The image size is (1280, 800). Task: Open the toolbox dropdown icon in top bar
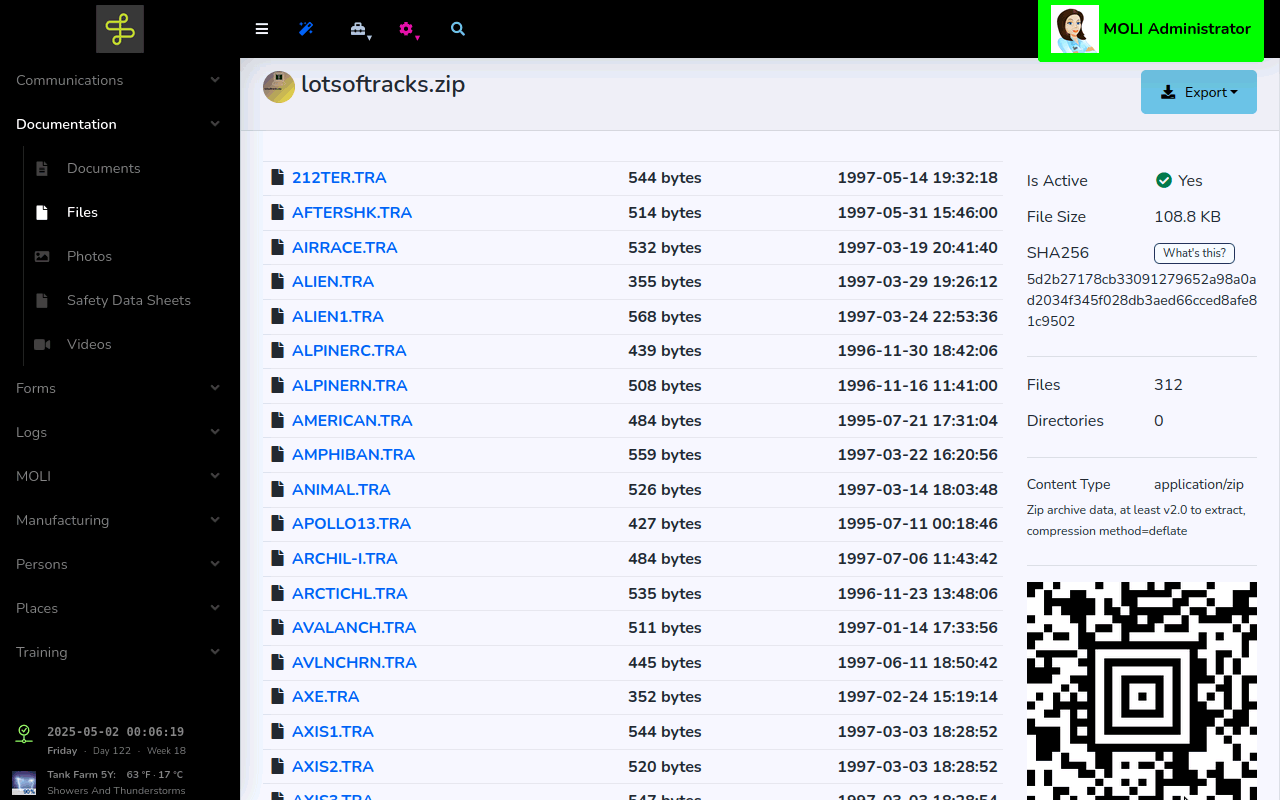pos(358,29)
